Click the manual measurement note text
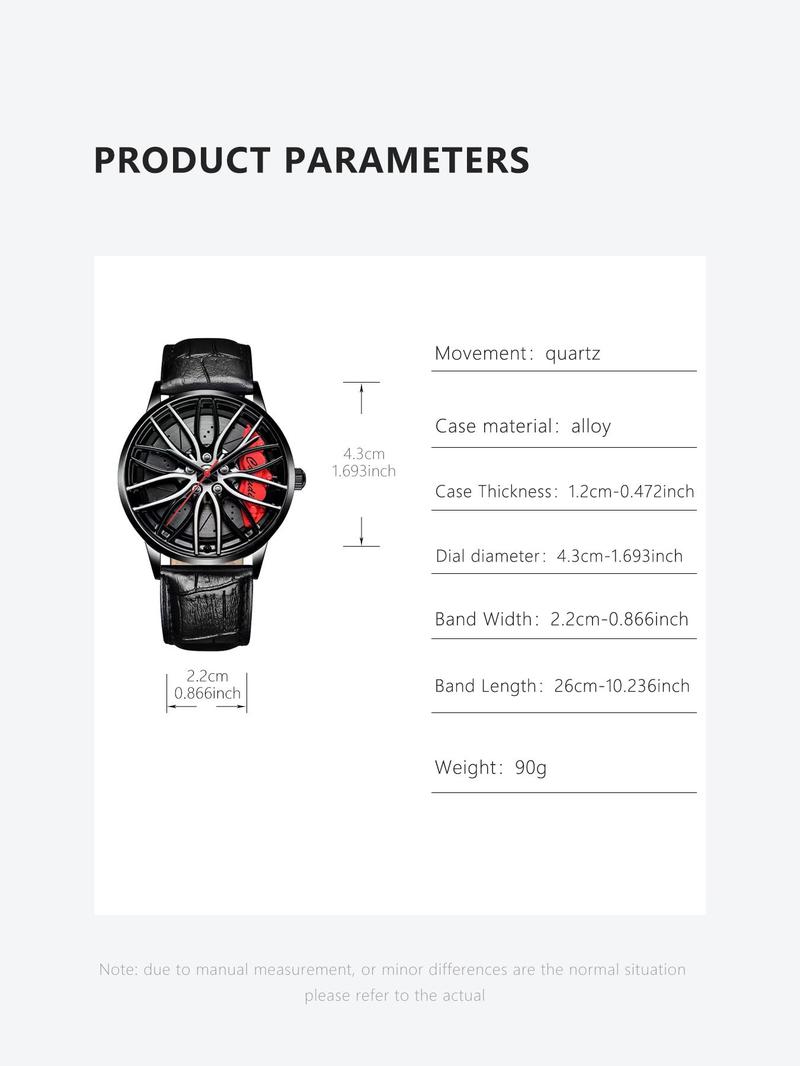 tap(393, 982)
